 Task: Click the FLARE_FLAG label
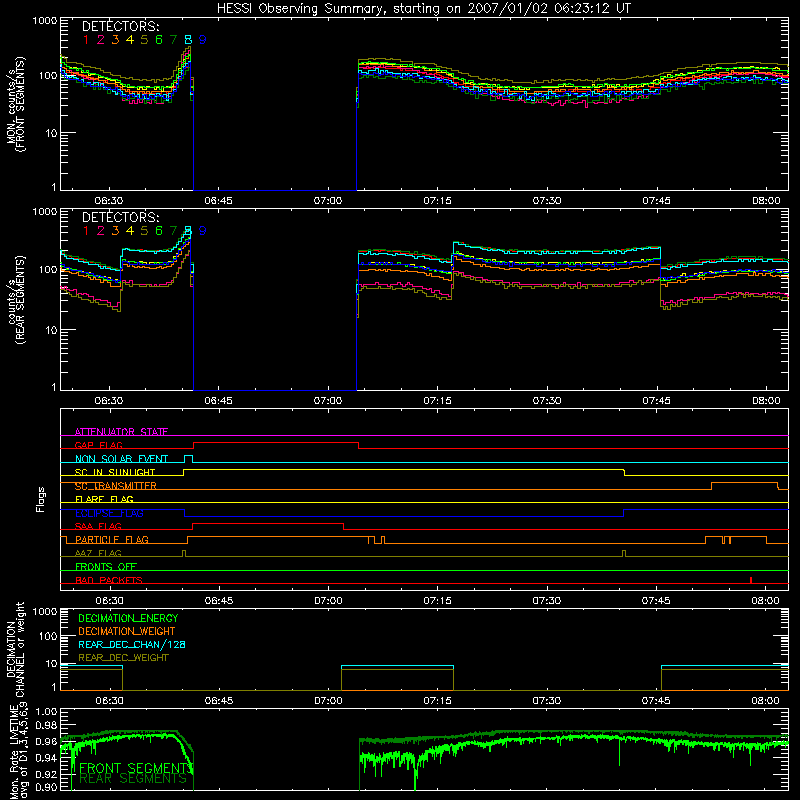(x=104, y=499)
